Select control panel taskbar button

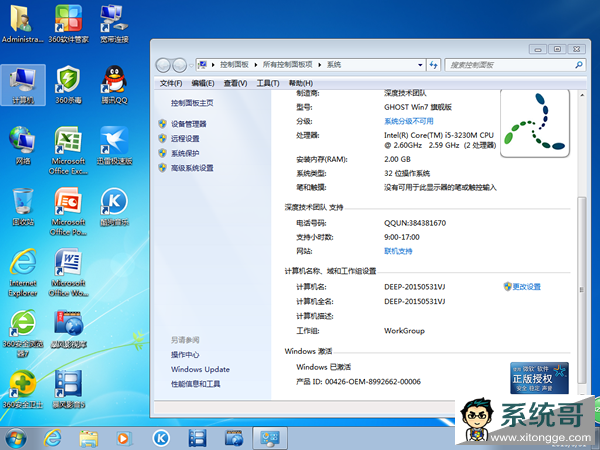pyautogui.click(x=270, y=439)
